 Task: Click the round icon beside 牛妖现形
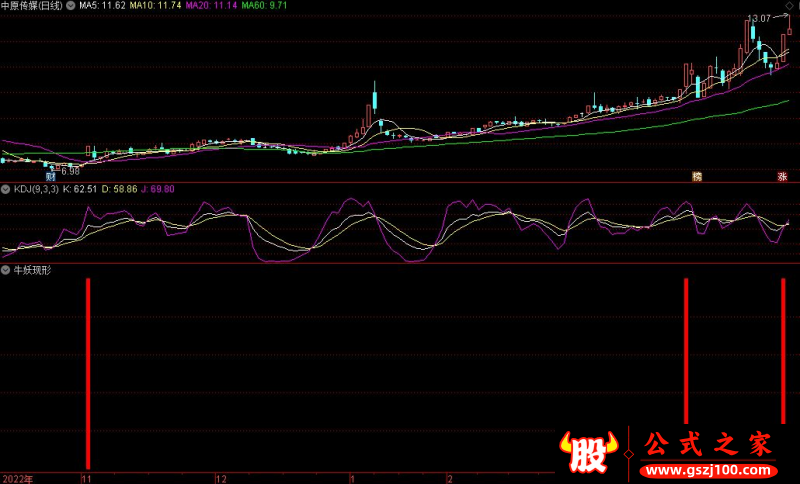coord(6,270)
